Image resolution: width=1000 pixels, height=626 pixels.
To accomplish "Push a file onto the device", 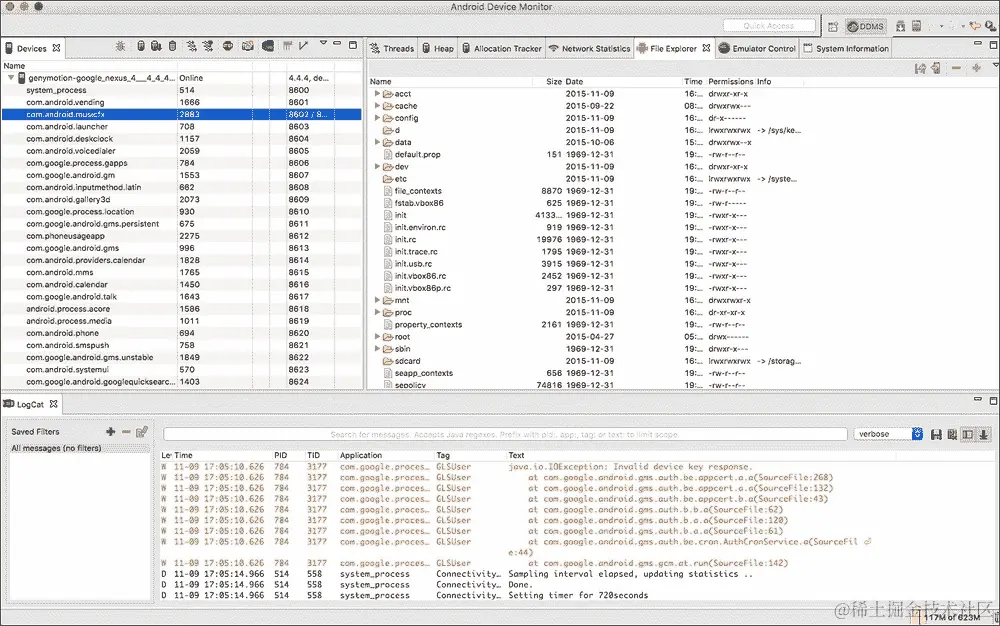I will [x=936, y=67].
